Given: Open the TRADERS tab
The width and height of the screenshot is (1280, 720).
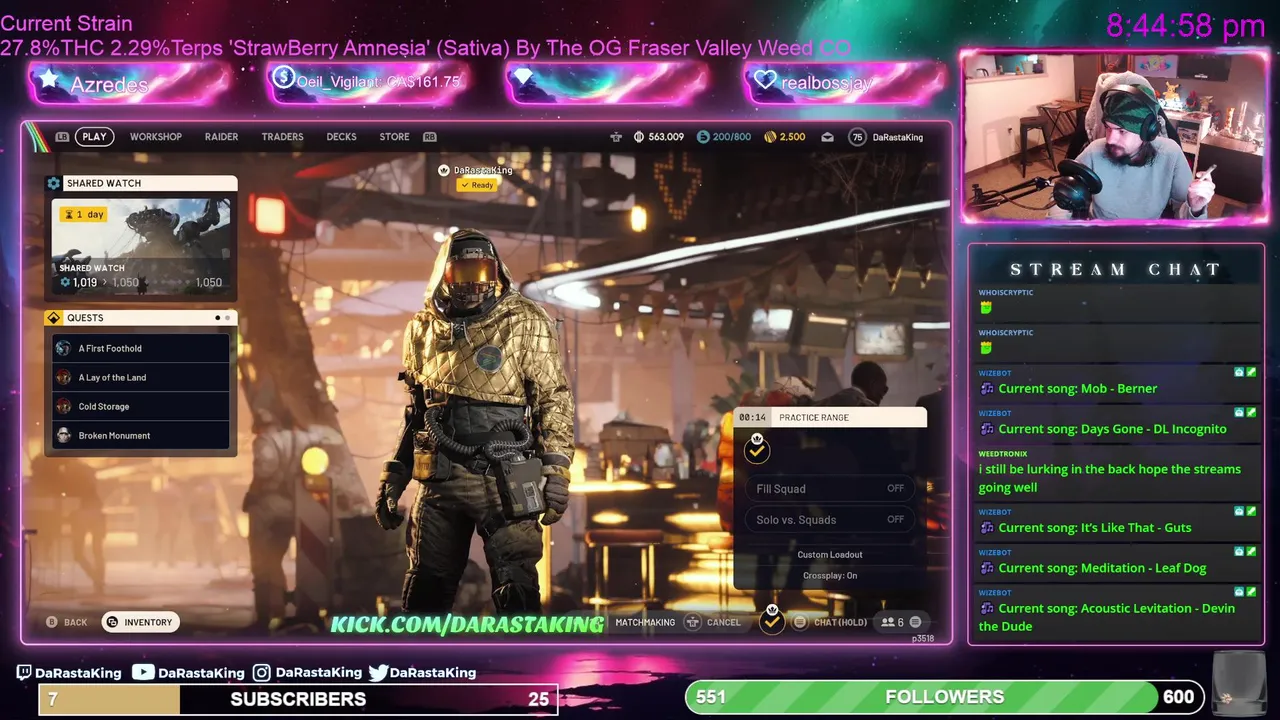Looking at the screenshot, I should [282, 137].
